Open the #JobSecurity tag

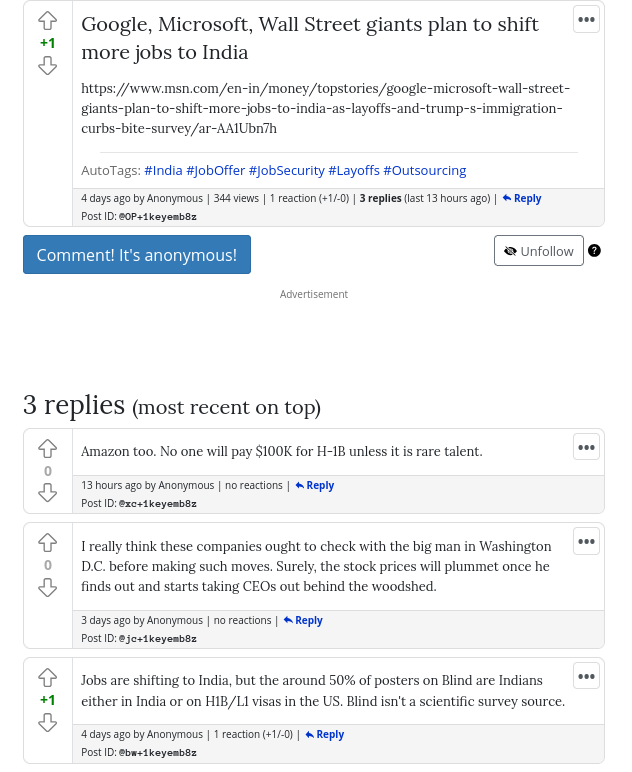[286, 170]
